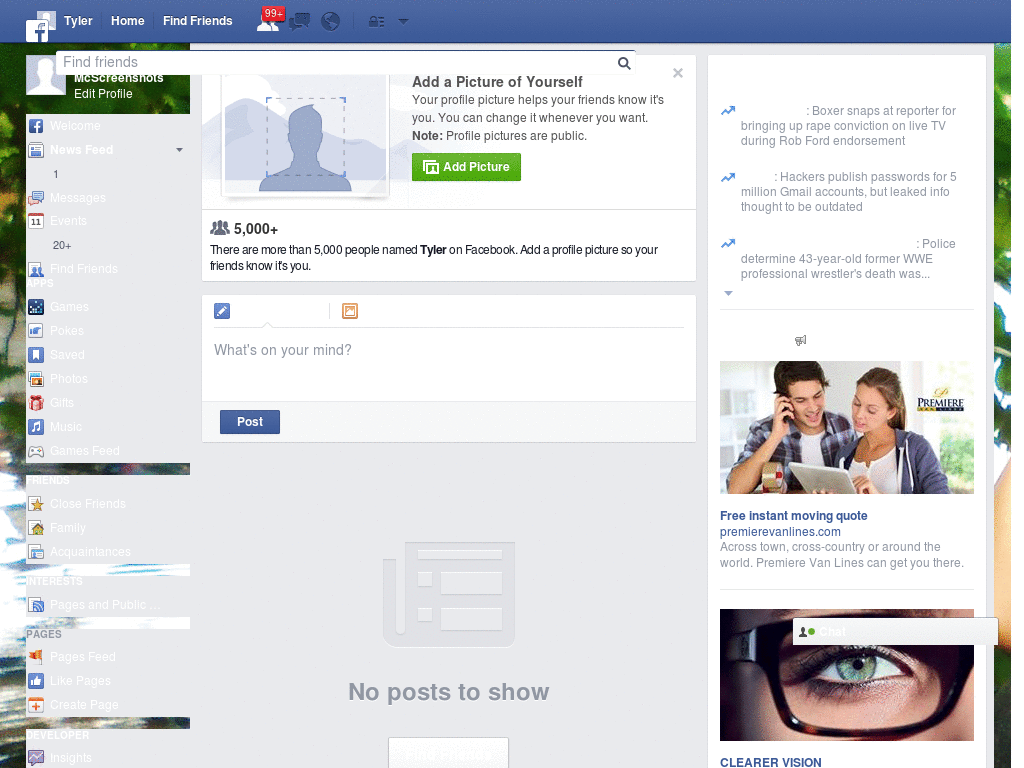Screen dimensions: 1024x768
Task: Open Messages icon in left sidebar
Action: coord(36,198)
